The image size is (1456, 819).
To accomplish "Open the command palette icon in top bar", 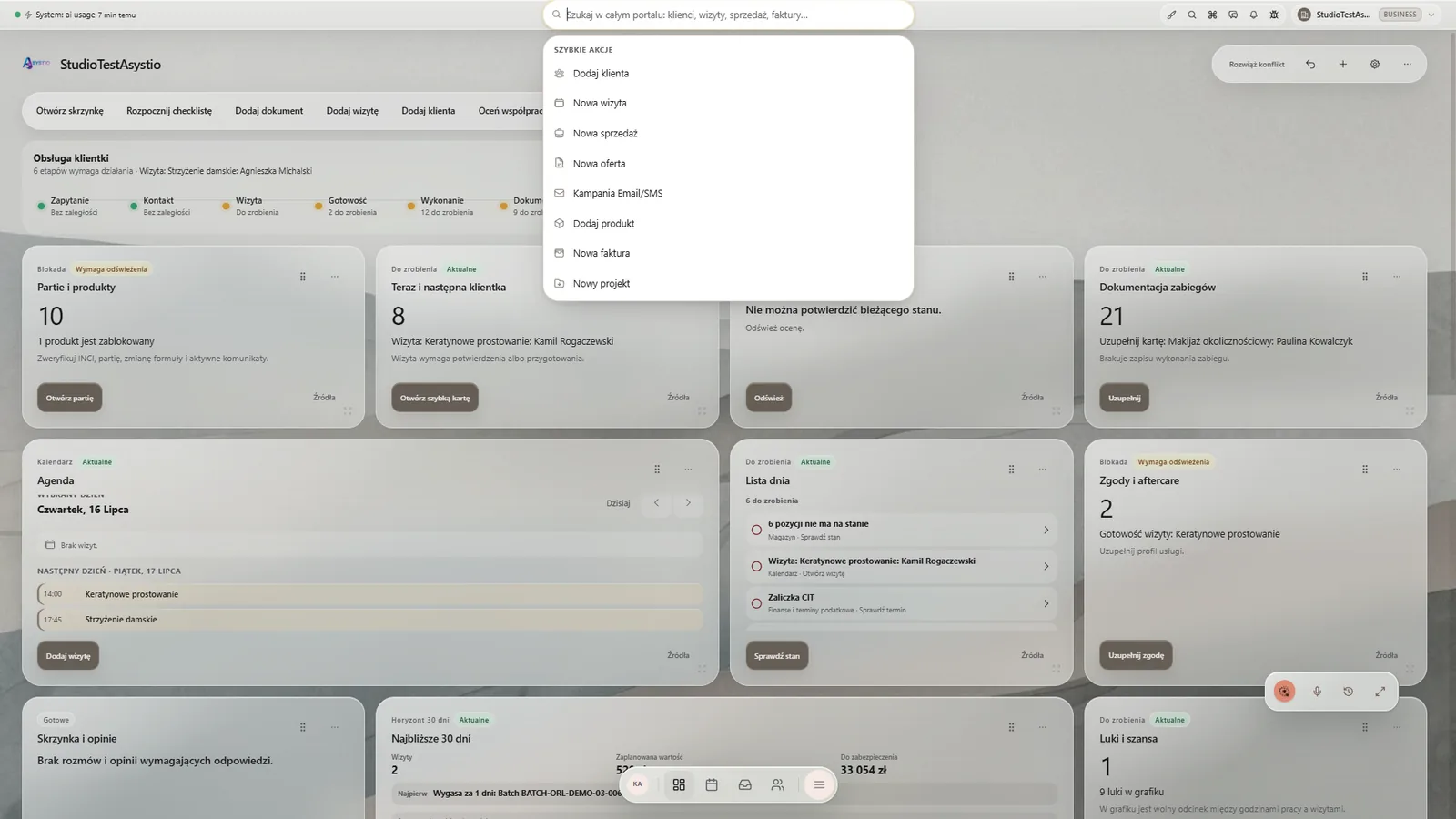I will (x=1212, y=15).
